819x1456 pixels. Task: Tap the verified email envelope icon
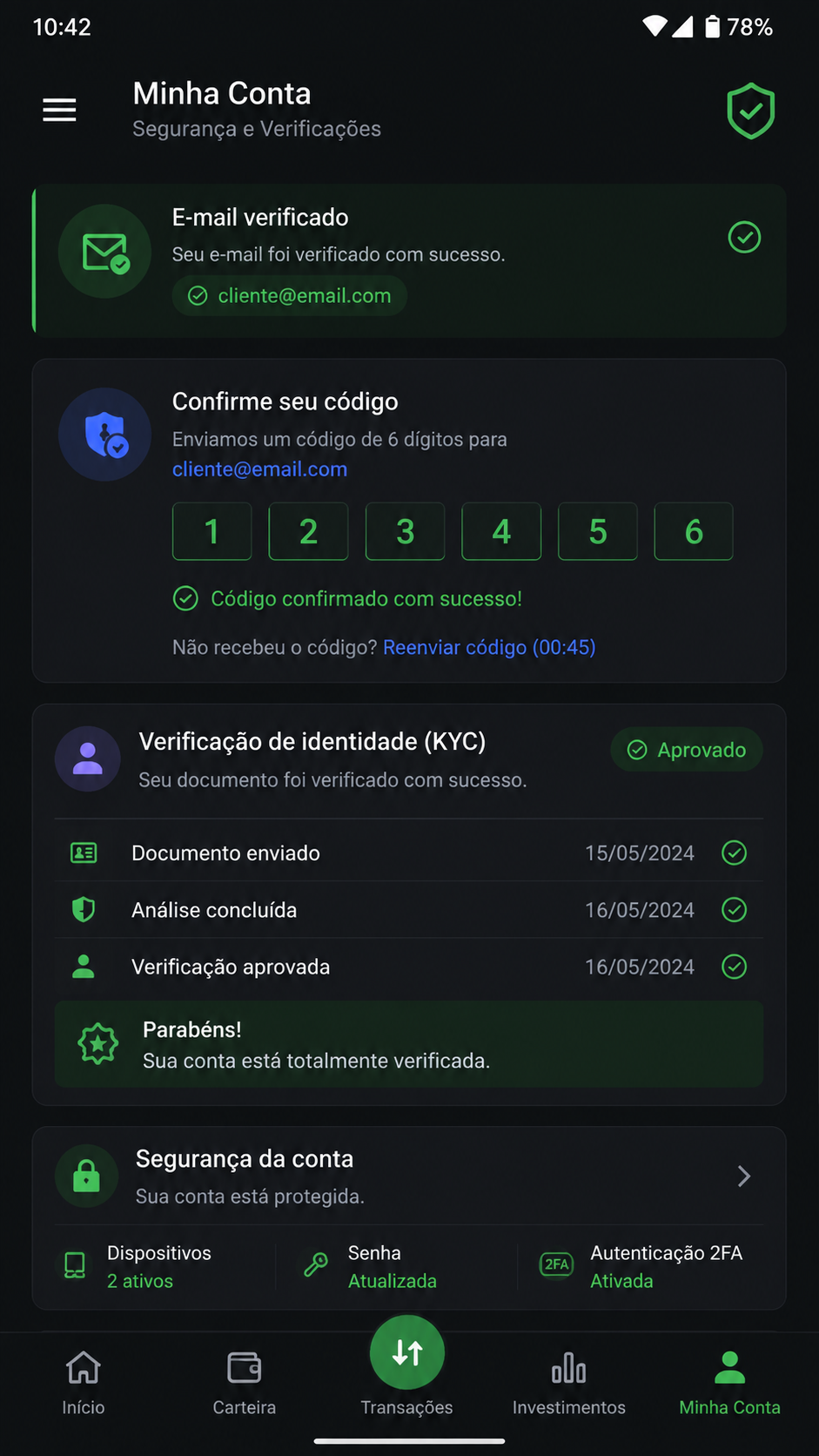coord(105,252)
